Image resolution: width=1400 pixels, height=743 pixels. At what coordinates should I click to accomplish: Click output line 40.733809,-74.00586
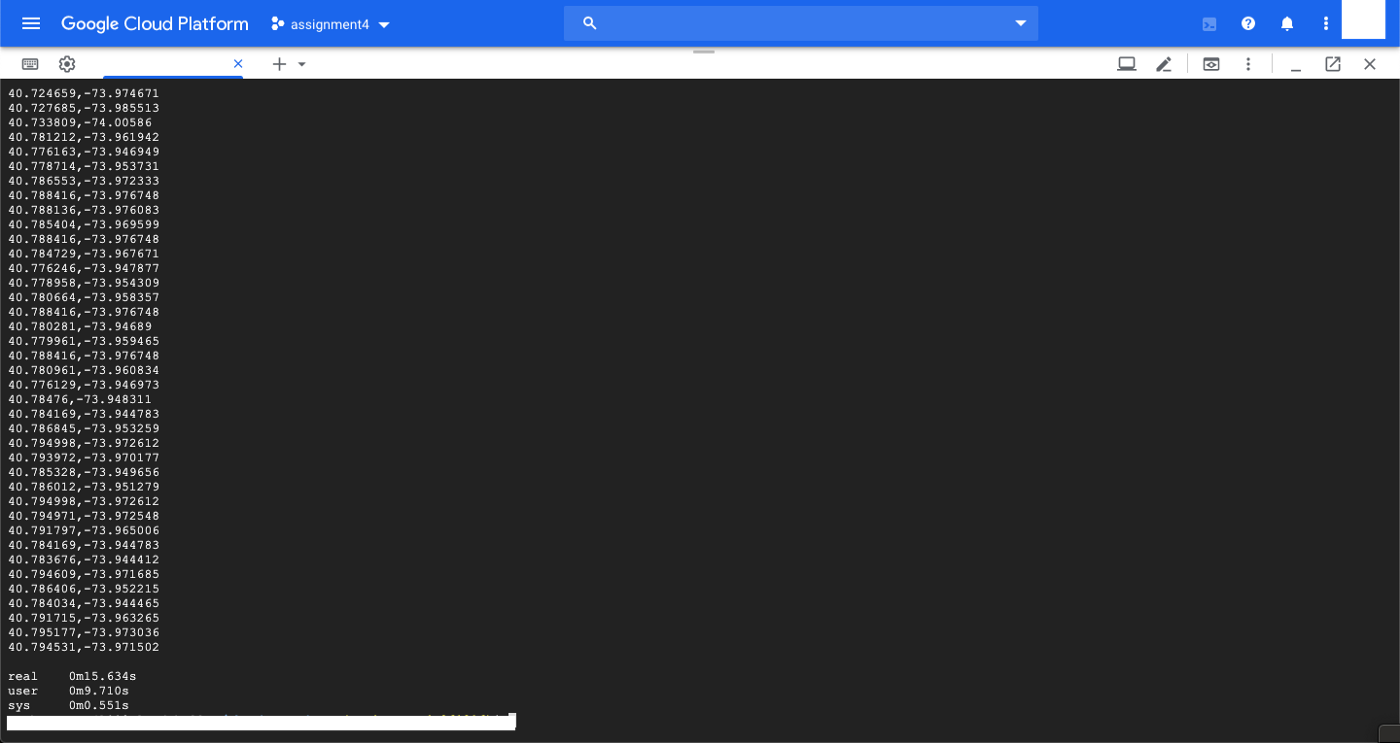click(x=80, y=123)
